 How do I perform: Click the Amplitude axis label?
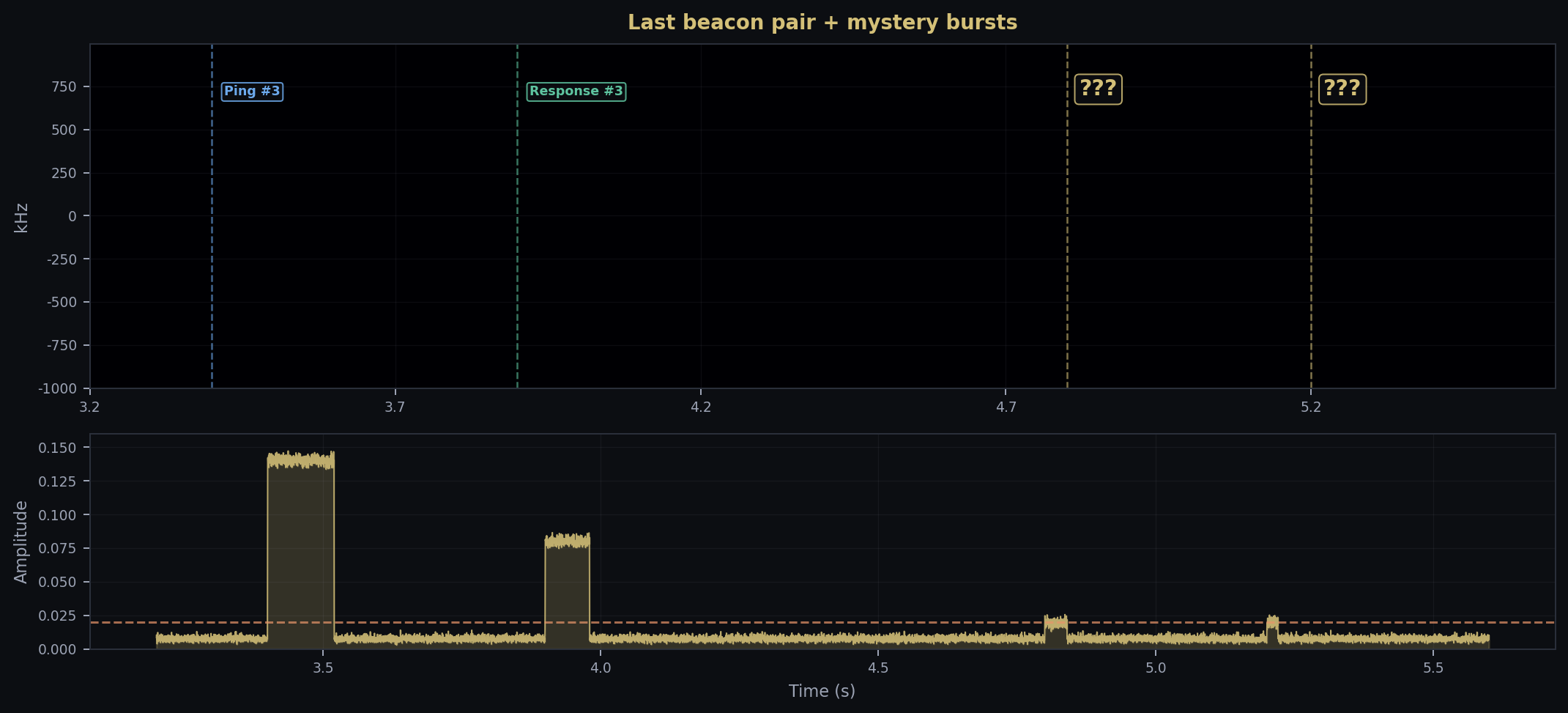coord(21,541)
